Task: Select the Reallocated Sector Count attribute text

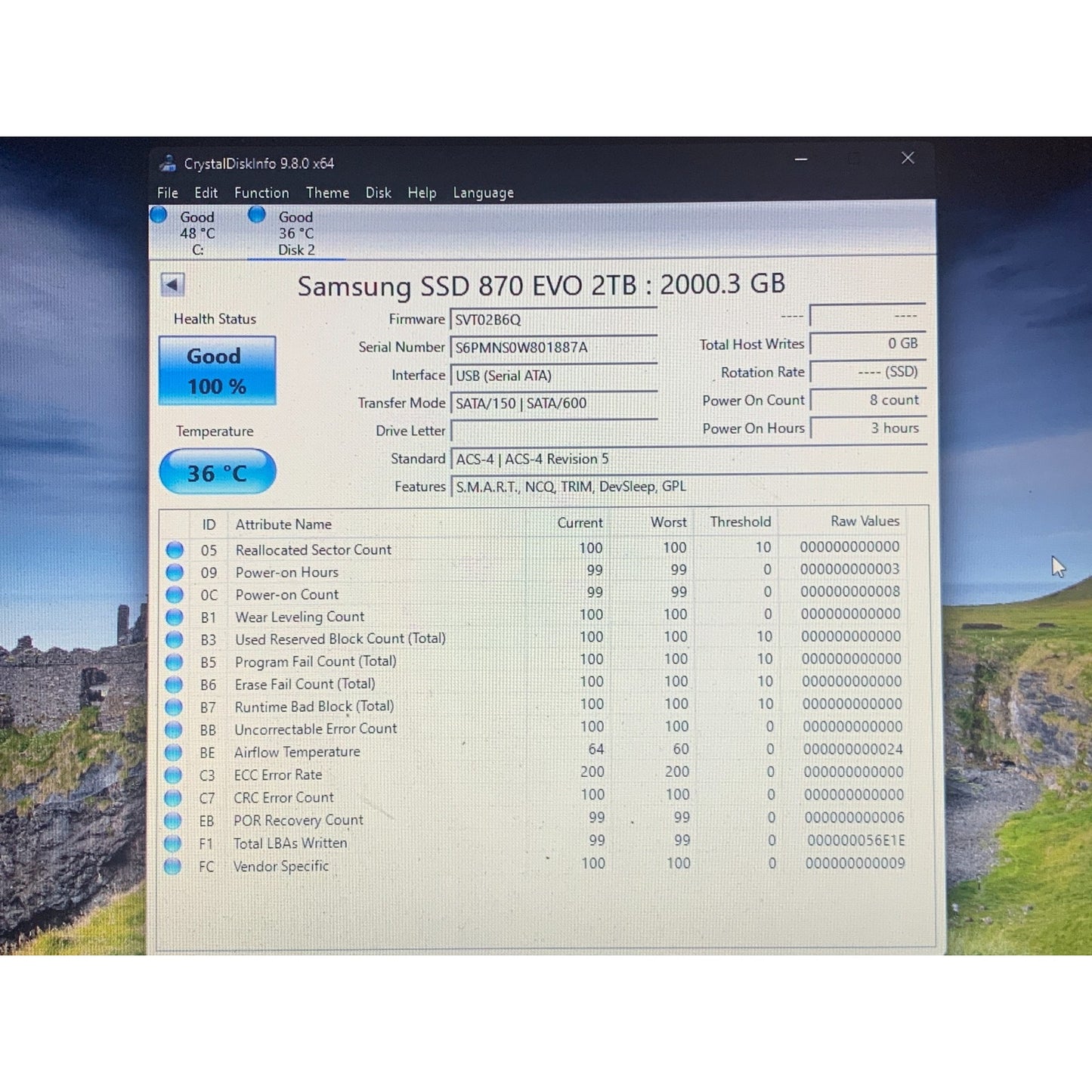Action: point(313,549)
